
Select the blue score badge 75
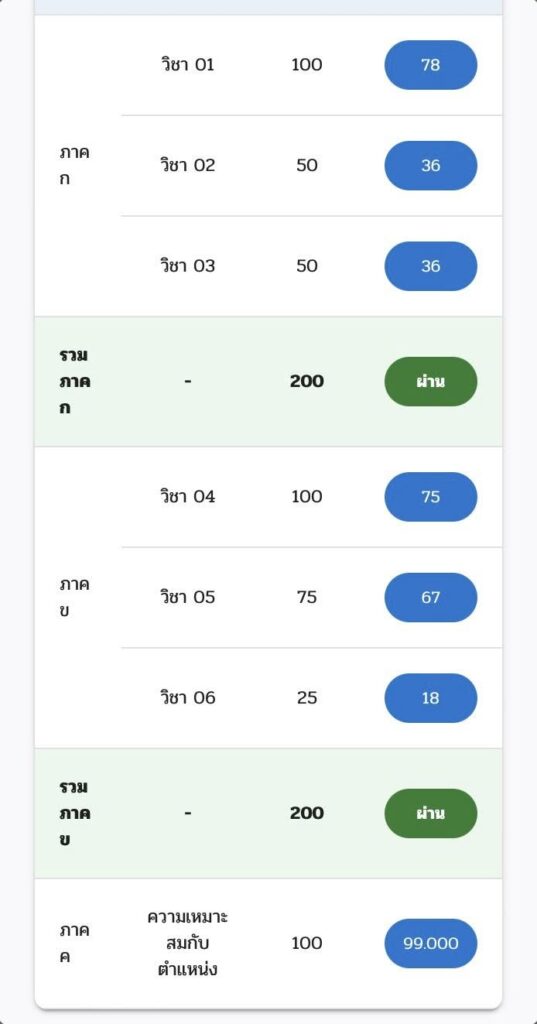click(431, 497)
